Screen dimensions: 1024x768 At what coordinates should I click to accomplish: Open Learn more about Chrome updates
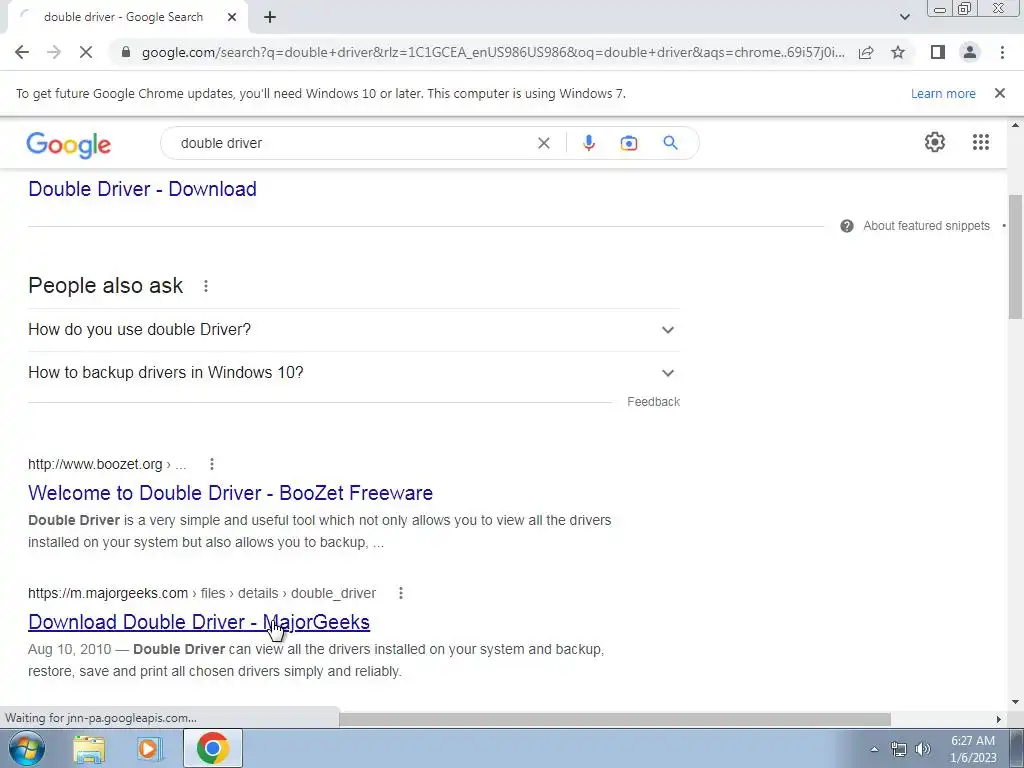(x=943, y=93)
